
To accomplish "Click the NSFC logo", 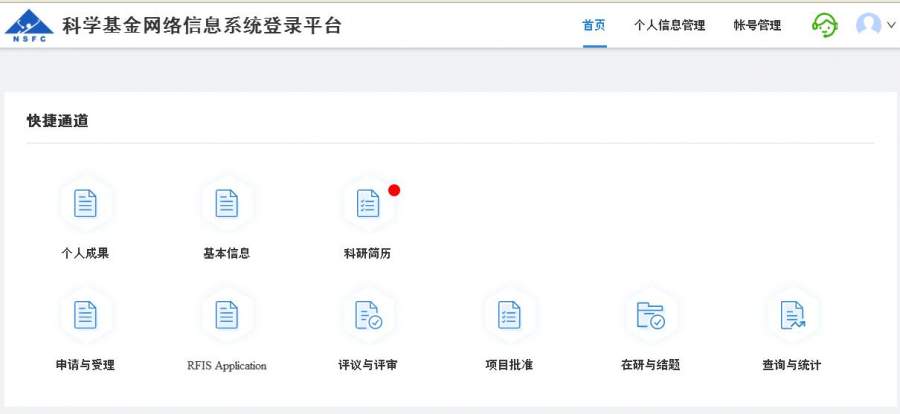I will tap(29, 26).
